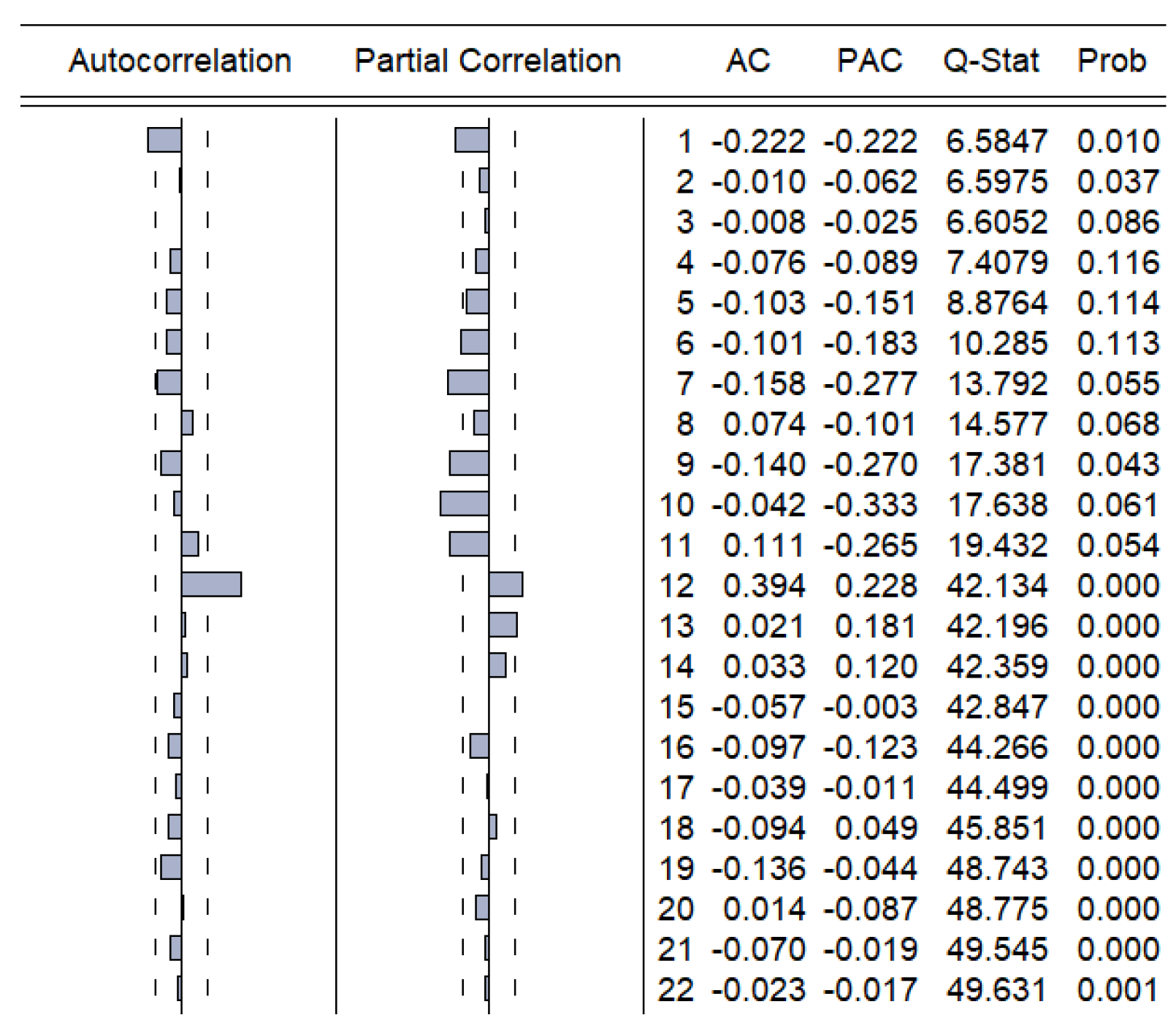1176x1034 pixels.
Task: Click the Autocorrelation column header
Action: [x=180, y=61]
